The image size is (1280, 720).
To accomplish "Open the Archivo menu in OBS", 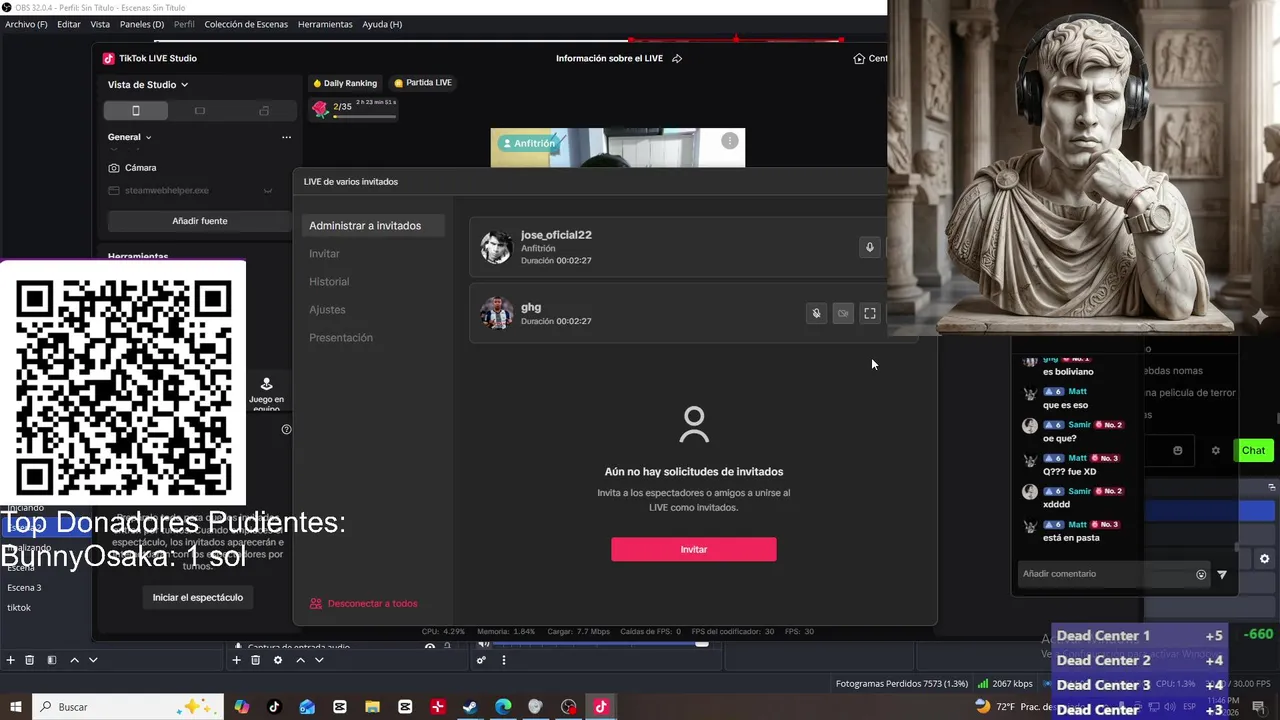I will [x=26, y=24].
